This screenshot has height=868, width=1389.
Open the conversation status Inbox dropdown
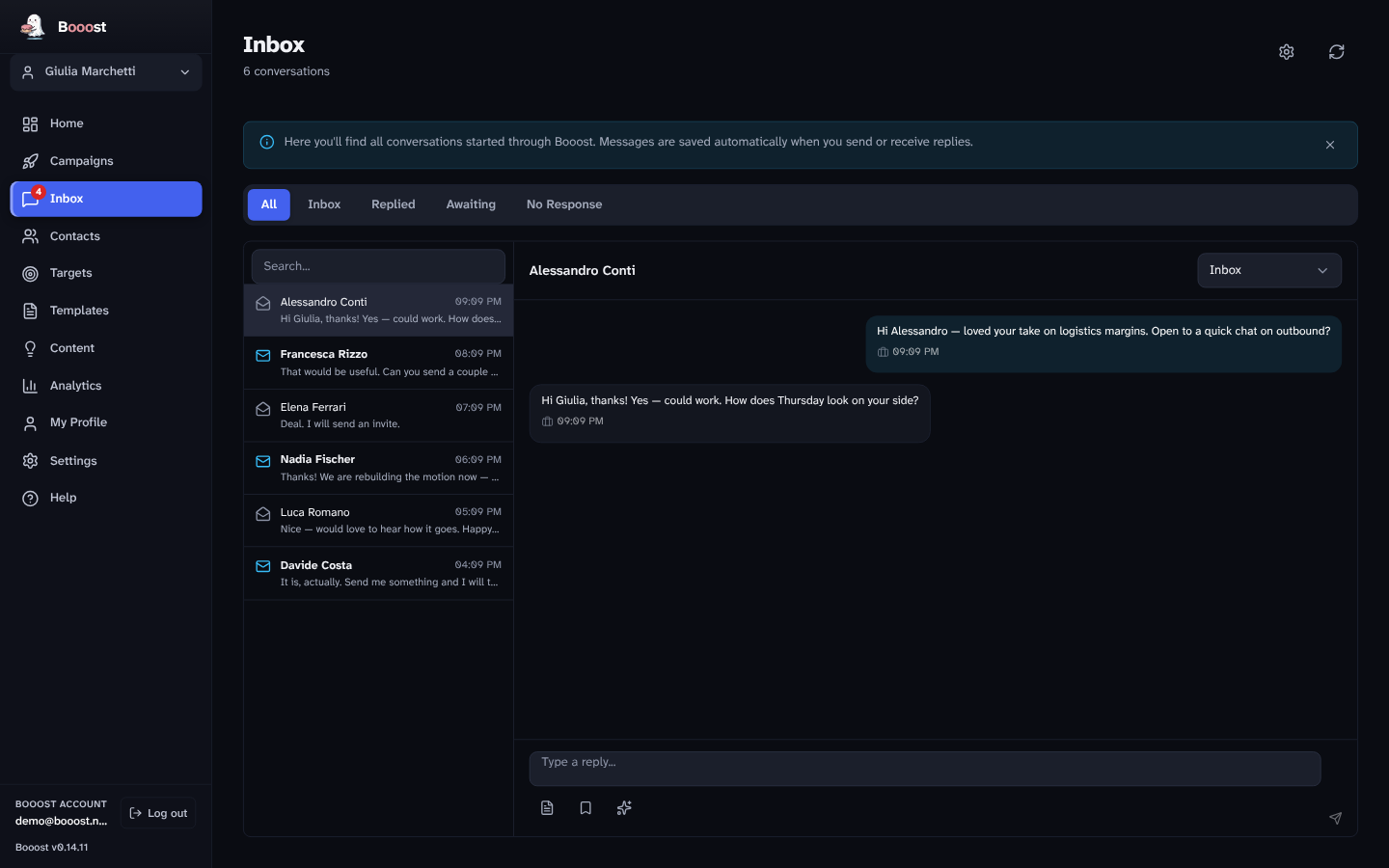point(1269,270)
